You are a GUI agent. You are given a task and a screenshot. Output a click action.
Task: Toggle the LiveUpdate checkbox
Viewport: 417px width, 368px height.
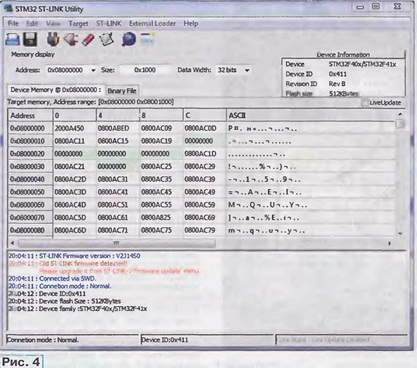pyautogui.click(x=365, y=103)
